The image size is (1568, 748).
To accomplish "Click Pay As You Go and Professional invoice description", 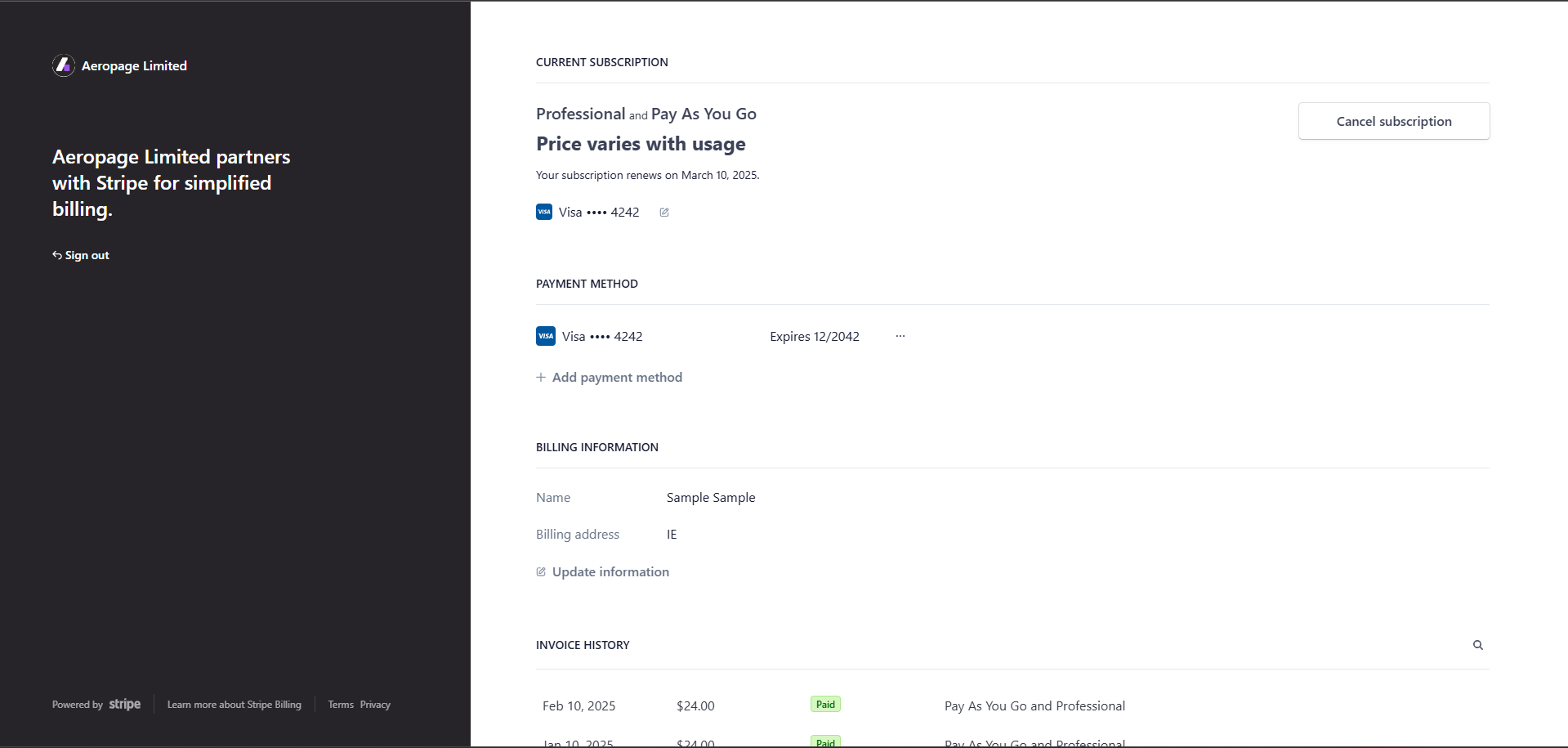I will tap(1034, 705).
